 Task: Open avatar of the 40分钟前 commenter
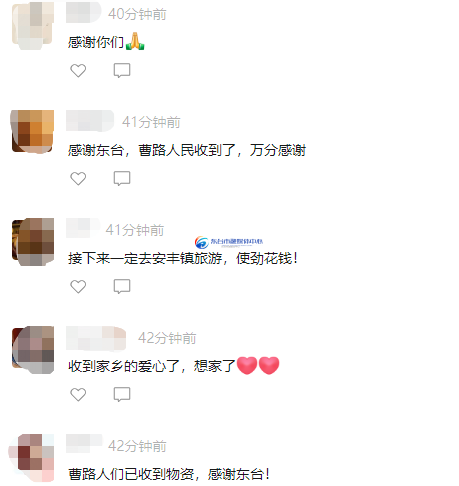coord(33,25)
